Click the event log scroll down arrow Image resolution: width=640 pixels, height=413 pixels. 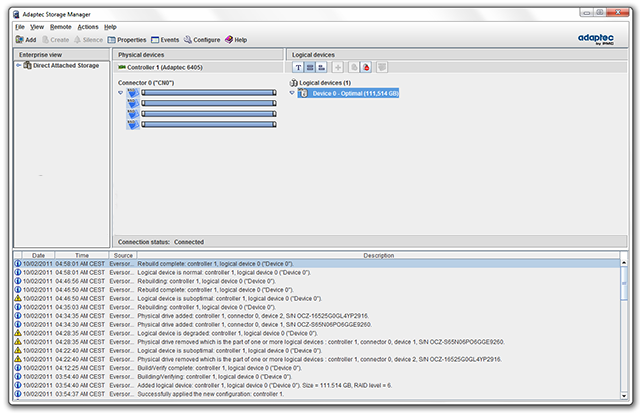(x=624, y=396)
